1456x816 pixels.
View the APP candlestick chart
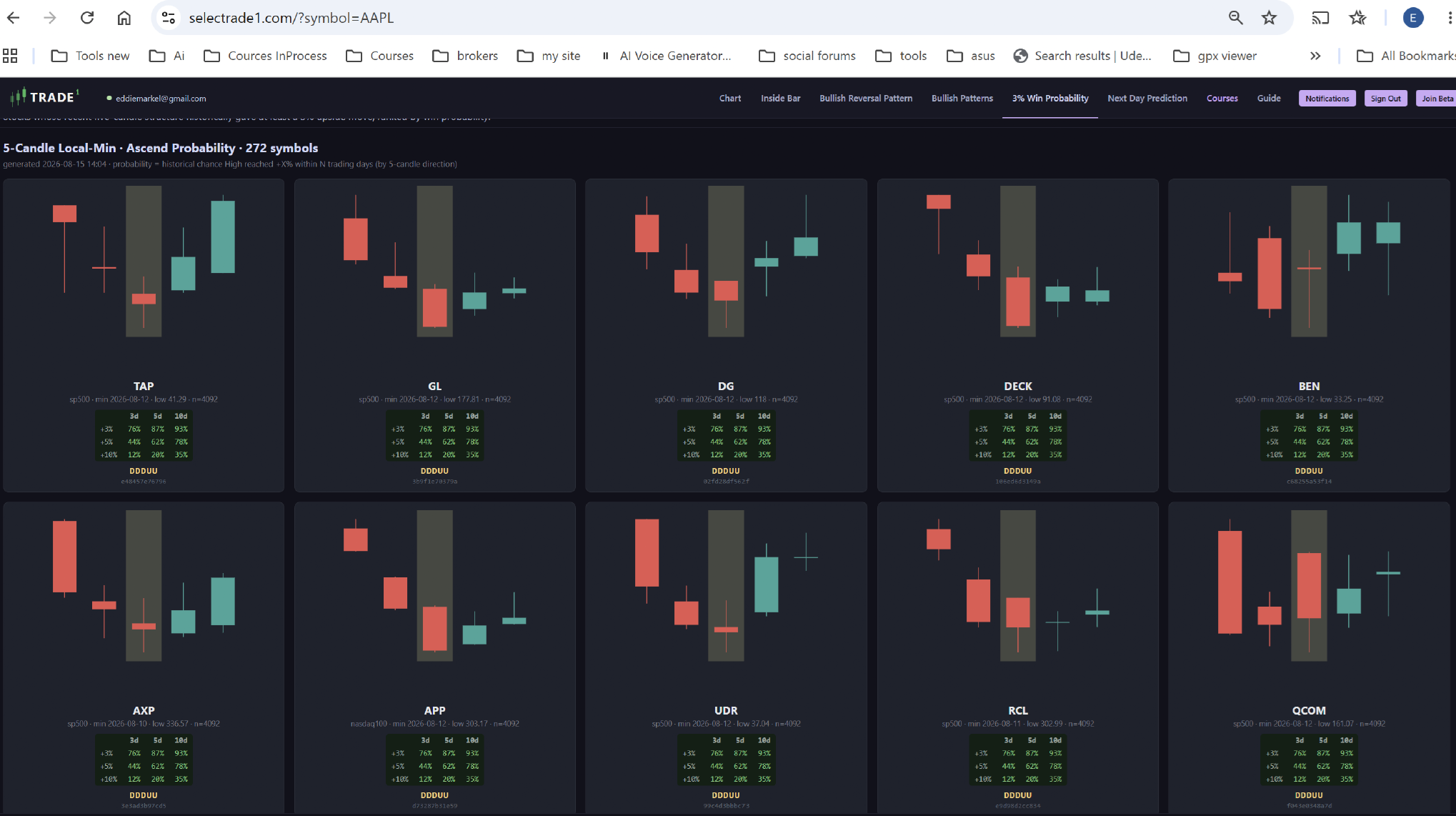(434, 586)
